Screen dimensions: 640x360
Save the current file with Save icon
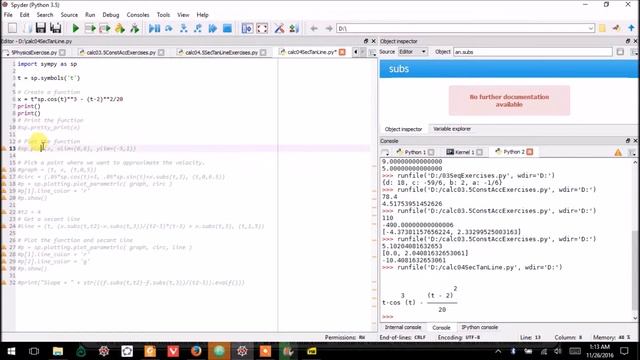[x=40, y=28]
